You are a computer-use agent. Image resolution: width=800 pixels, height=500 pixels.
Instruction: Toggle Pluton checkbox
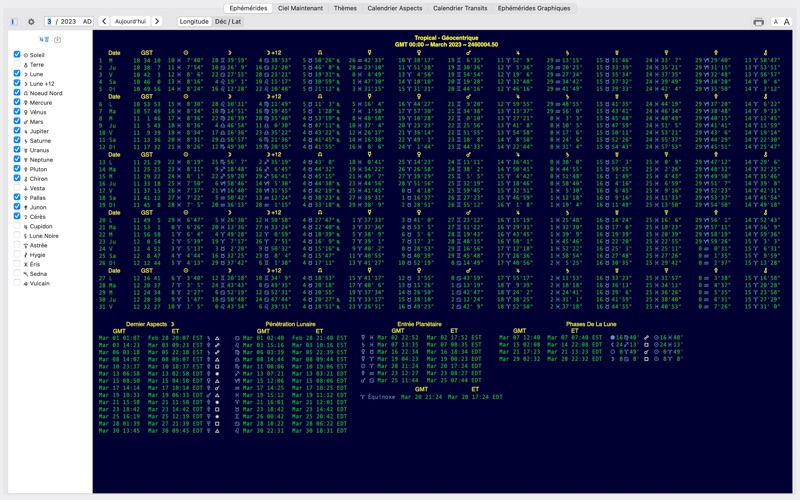[17, 168]
